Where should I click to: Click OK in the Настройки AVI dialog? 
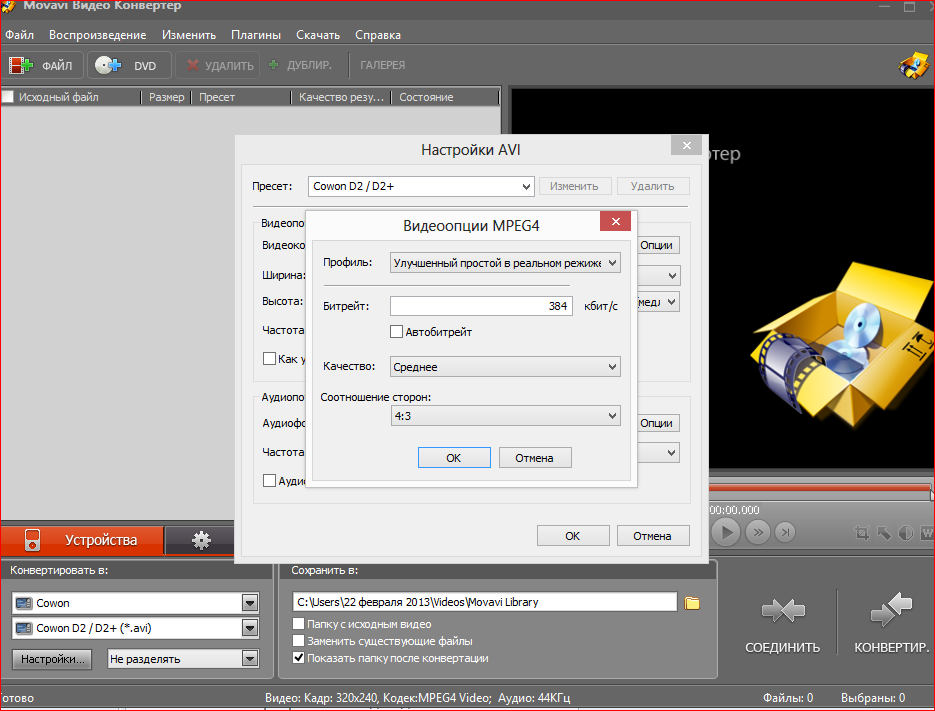[x=572, y=536]
